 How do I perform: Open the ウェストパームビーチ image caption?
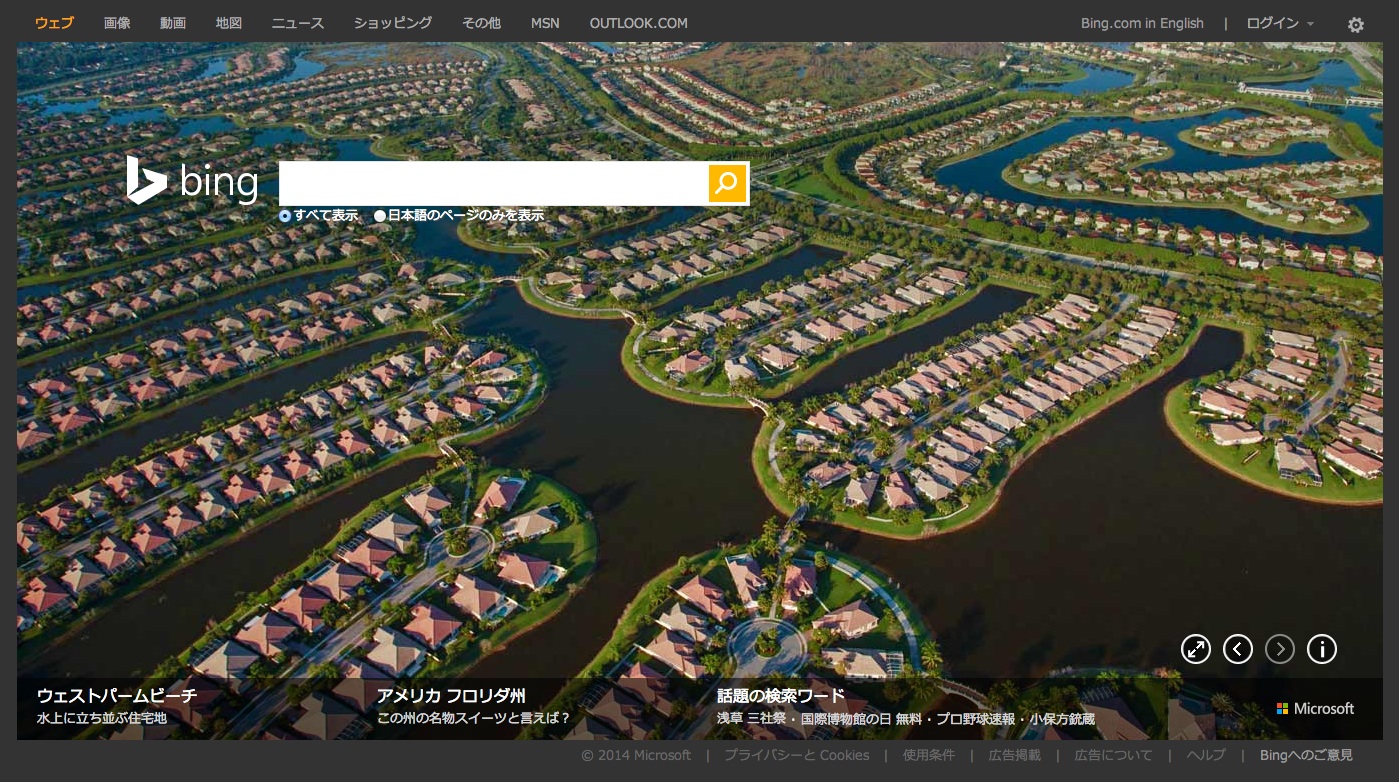tap(117, 696)
